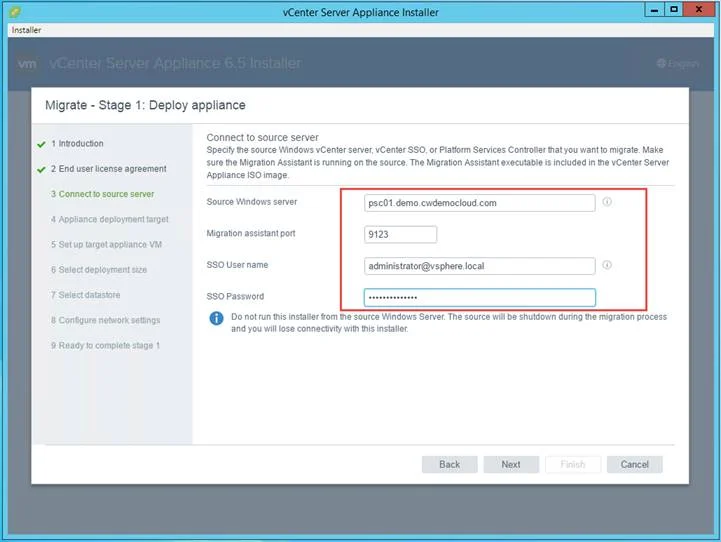Click the checkmark beside End user license agreement
Image resolution: width=721 pixels, height=542 pixels.
41,170
